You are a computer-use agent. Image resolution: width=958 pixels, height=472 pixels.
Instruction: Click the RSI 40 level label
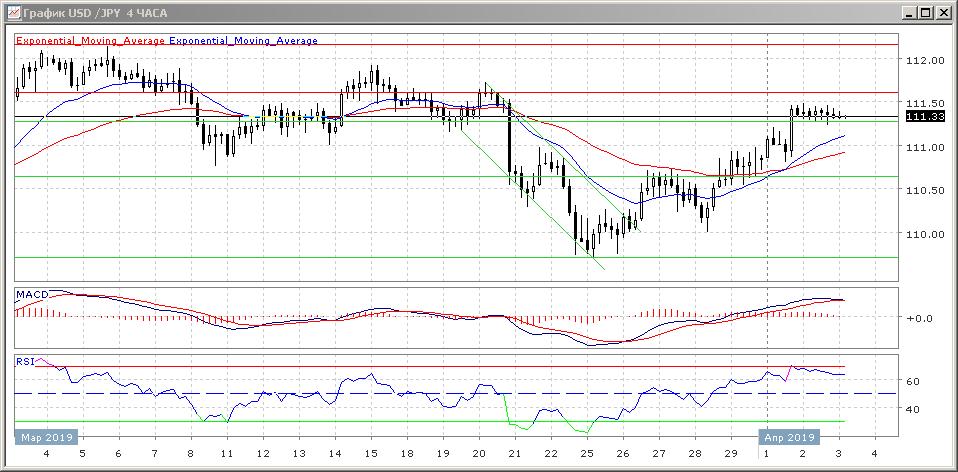click(913, 409)
